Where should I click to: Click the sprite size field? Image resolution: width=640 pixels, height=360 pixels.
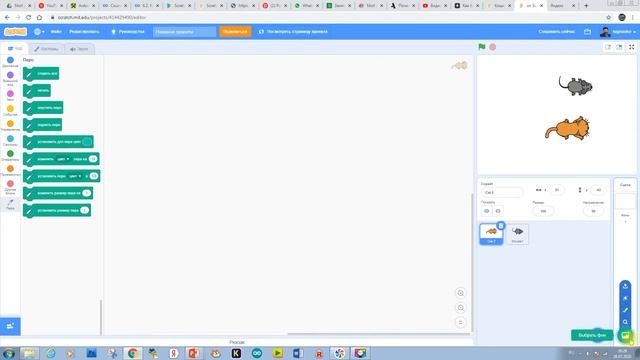pos(543,211)
